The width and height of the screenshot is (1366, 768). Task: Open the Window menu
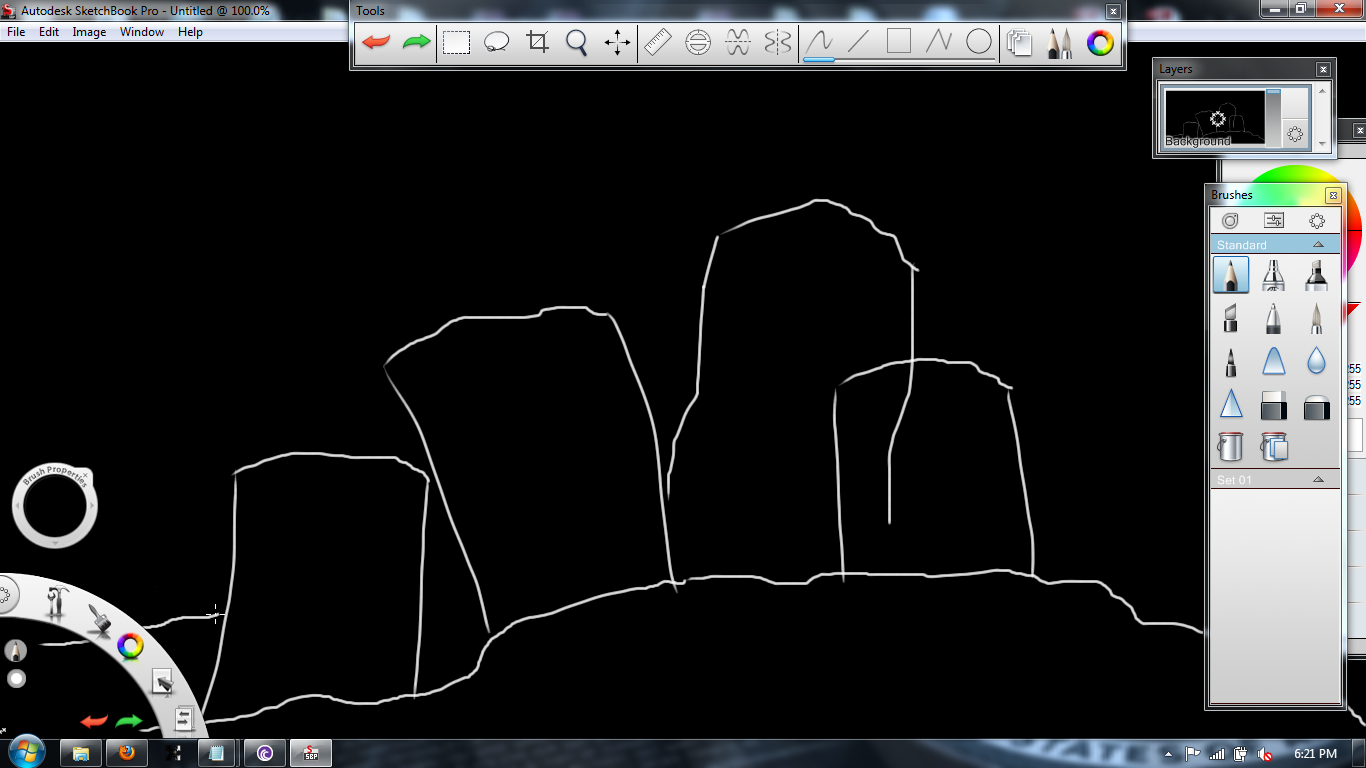[142, 32]
